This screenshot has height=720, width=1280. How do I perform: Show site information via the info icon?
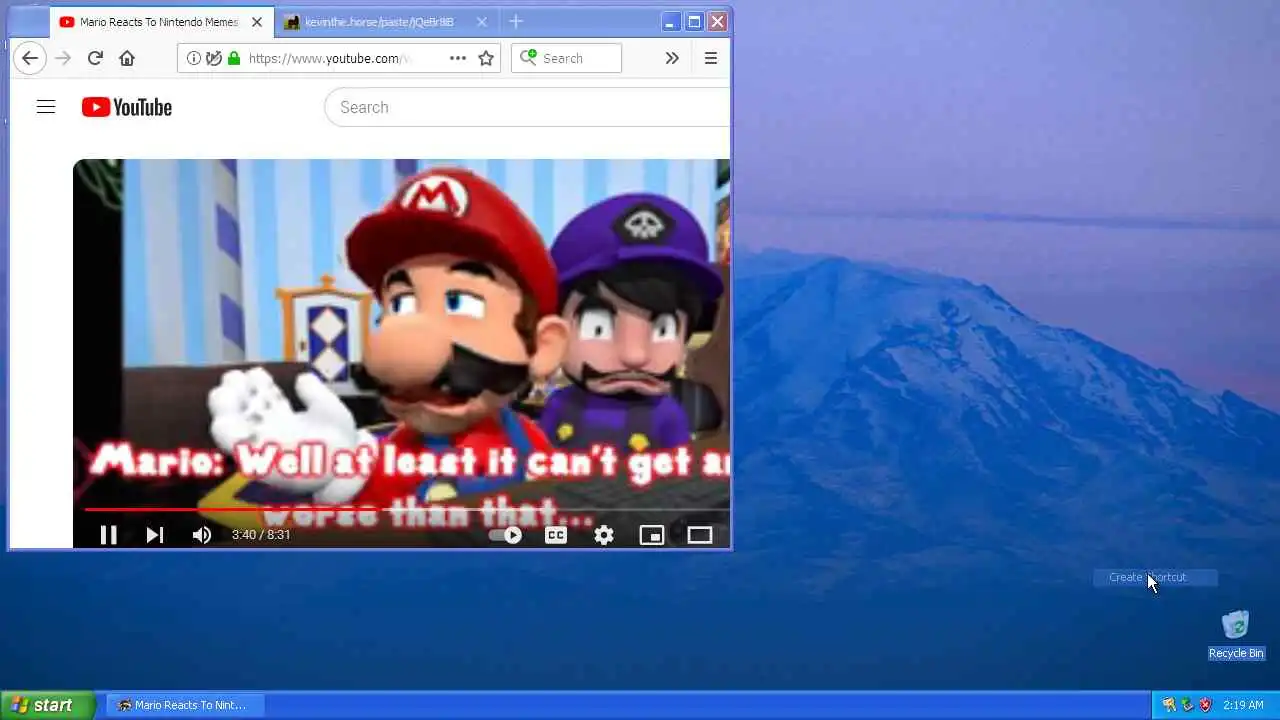coord(194,58)
